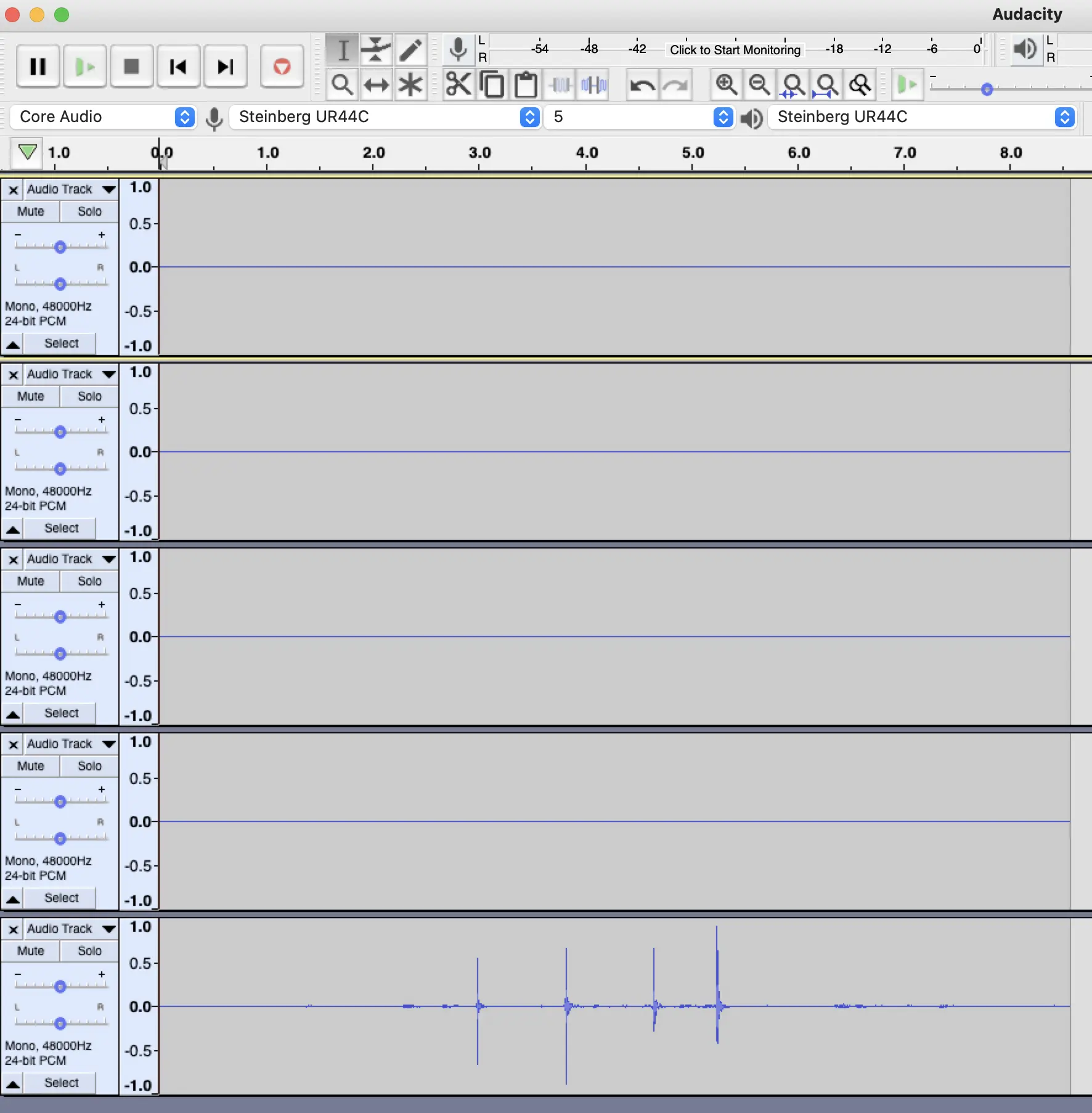The height and width of the screenshot is (1113, 1092).
Task: Choose the Time Shift tool
Action: (376, 84)
